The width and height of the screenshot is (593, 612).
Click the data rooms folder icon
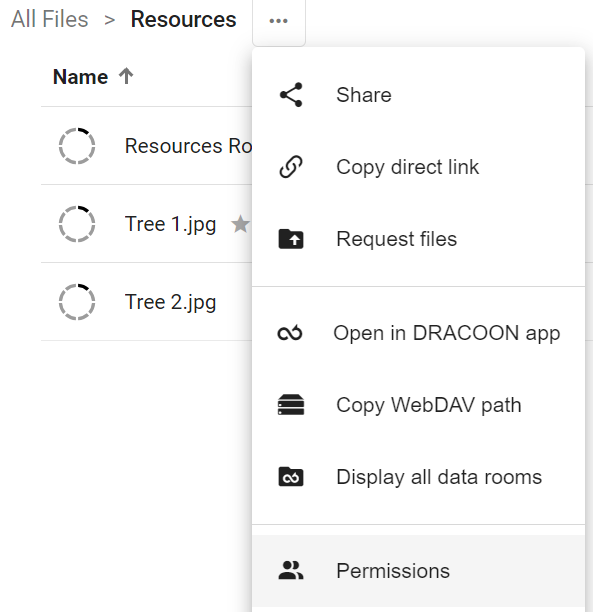pyautogui.click(x=291, y=477)
